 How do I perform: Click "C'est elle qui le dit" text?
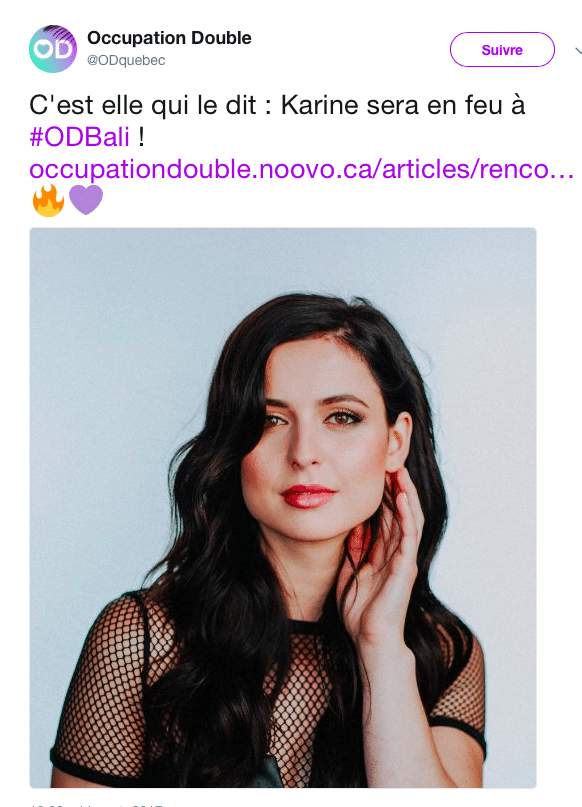point(143,106)
